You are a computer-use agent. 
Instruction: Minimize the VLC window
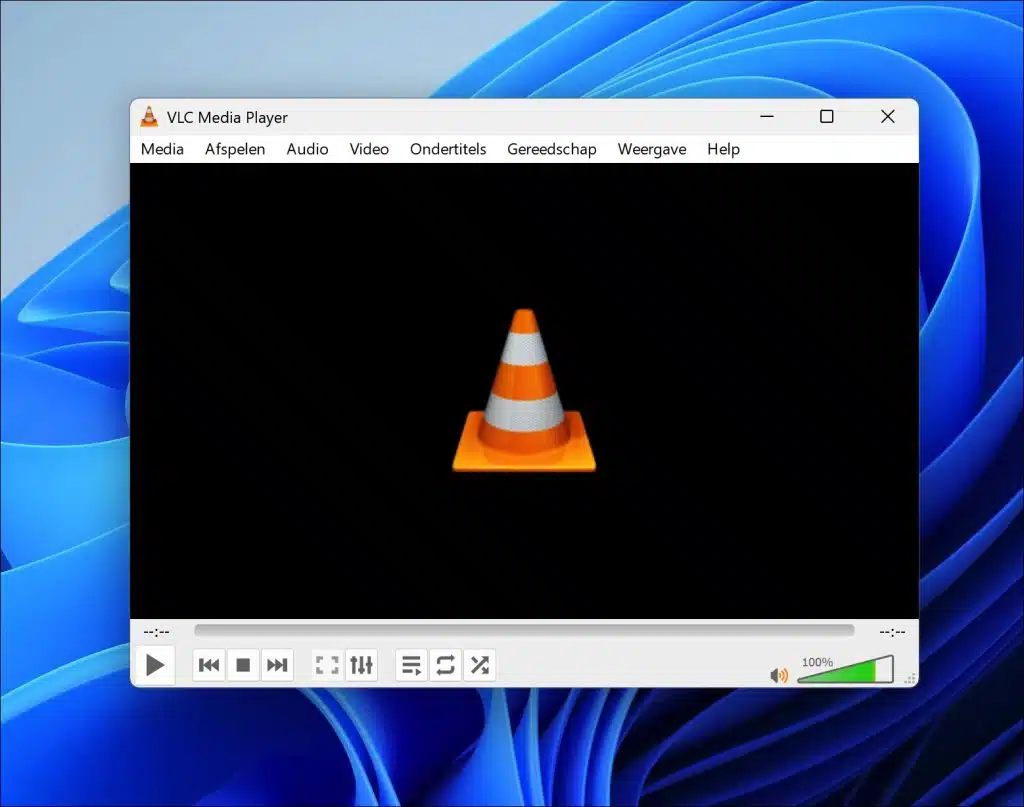[767, 117]
